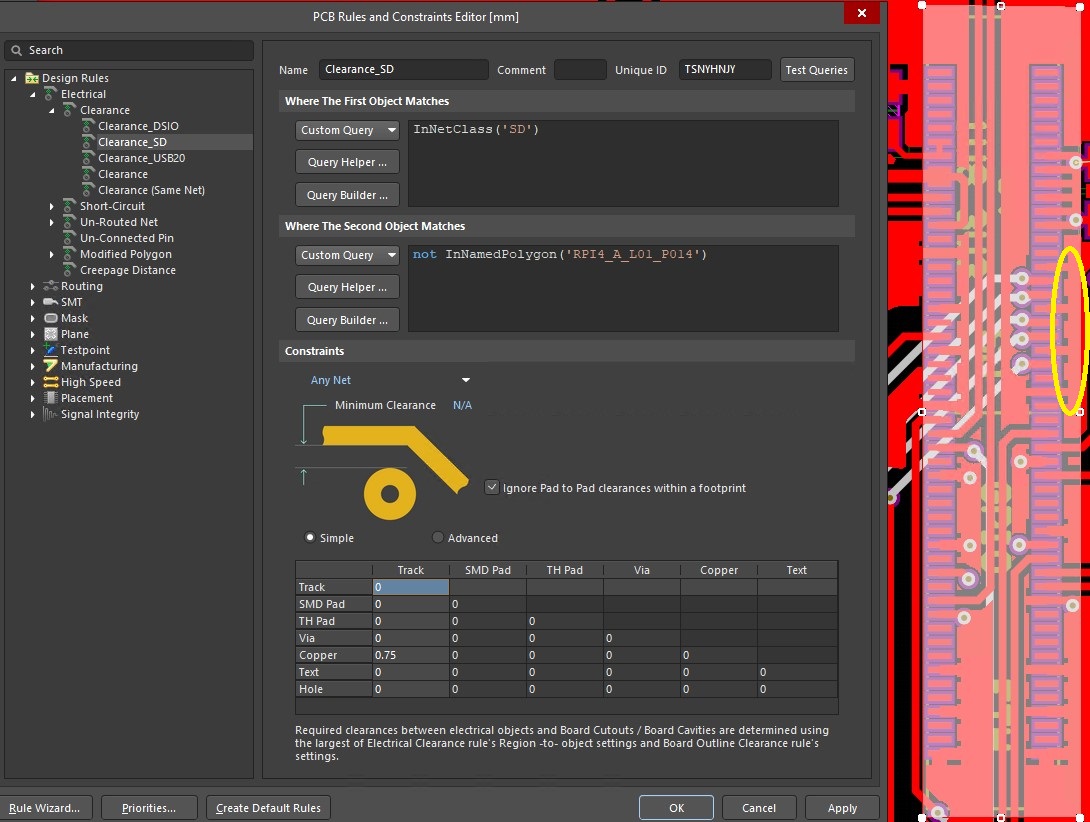Image resolution: width=1090 pixels, height=822 pixels.
Task: Click the Signal Integrity category icon
Action: [x=51, y=414]
